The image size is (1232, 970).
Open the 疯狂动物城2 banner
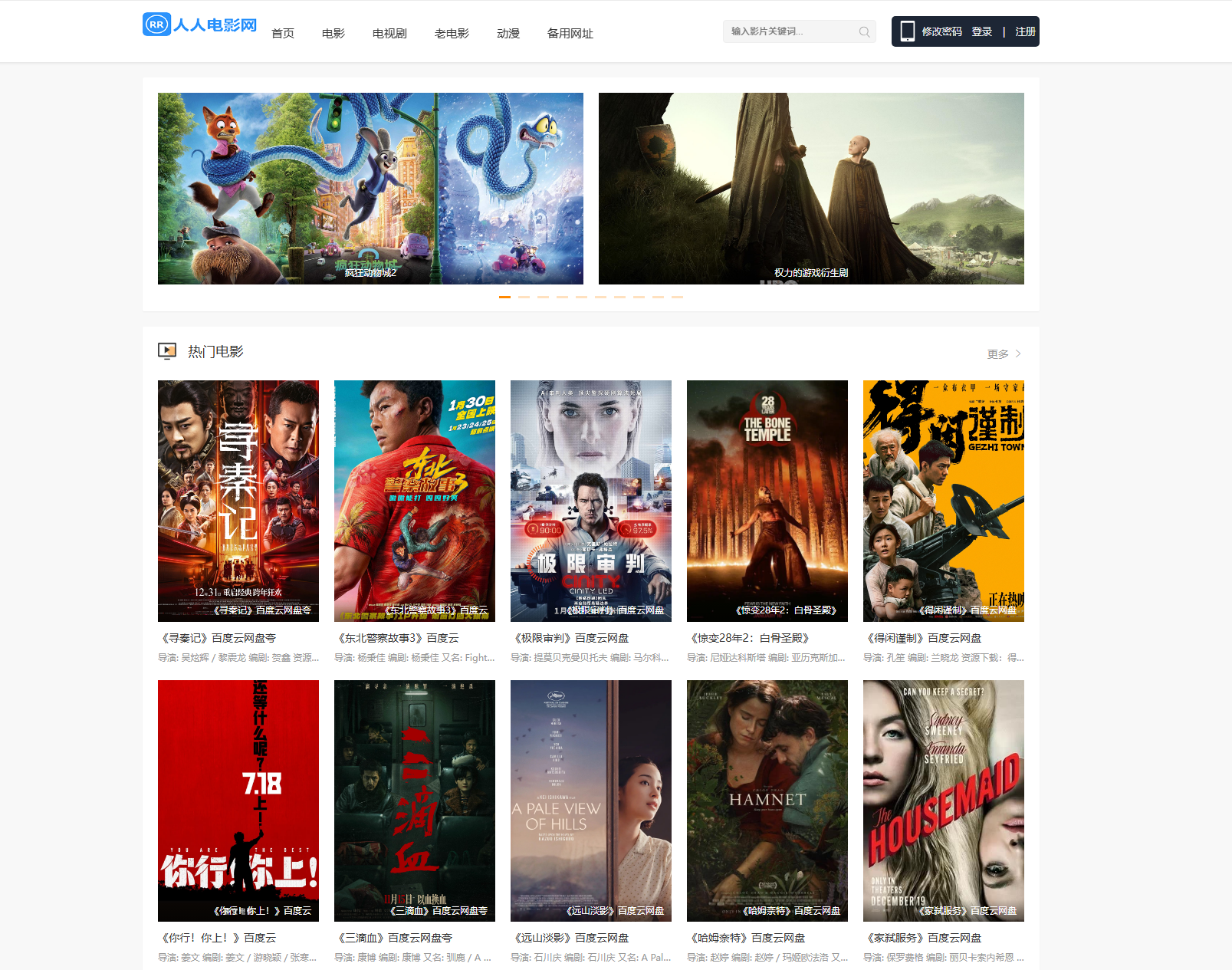(370, 189)
